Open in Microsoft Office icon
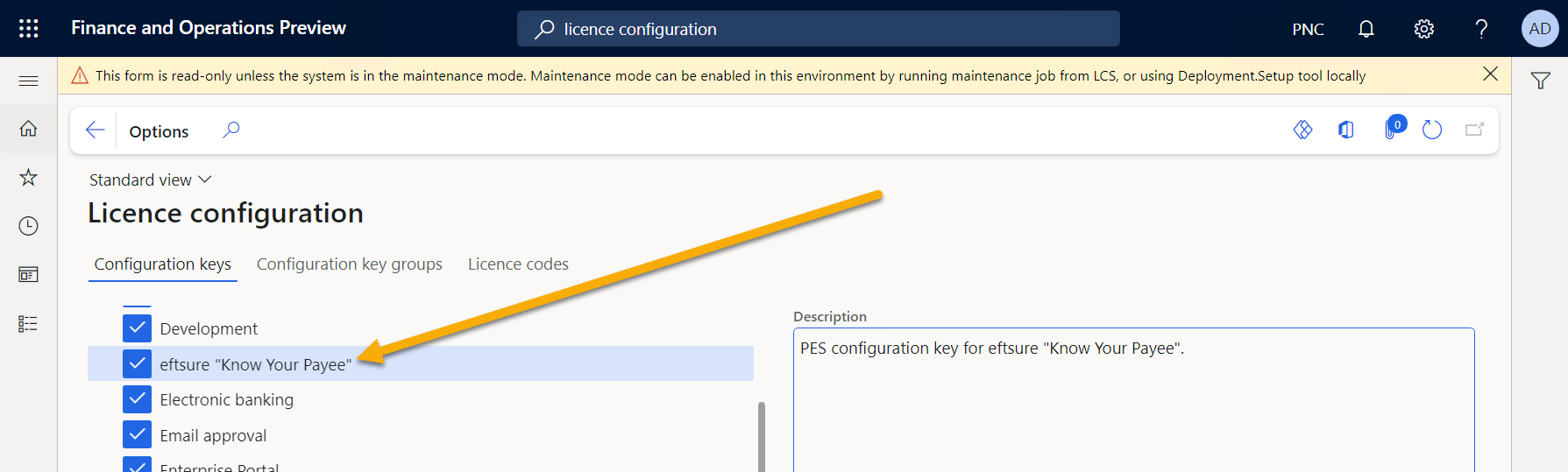The width and height of the screenshot is (1568, 472). click(x=1346, y=130)
